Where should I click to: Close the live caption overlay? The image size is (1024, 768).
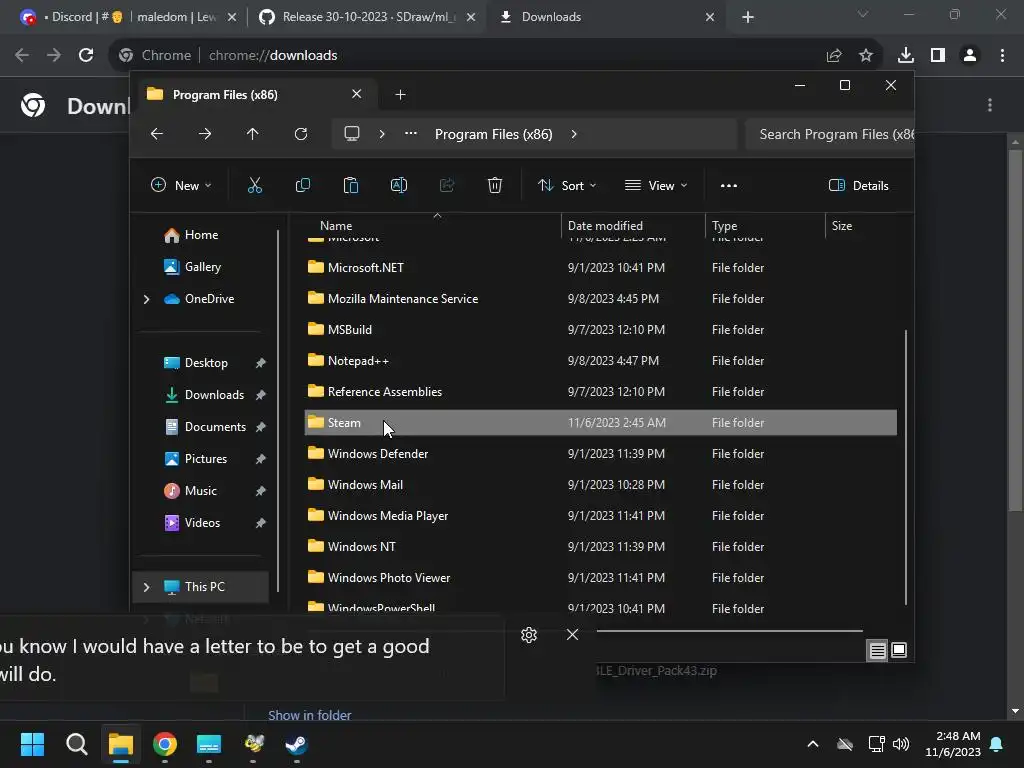[x=572, y=635]
